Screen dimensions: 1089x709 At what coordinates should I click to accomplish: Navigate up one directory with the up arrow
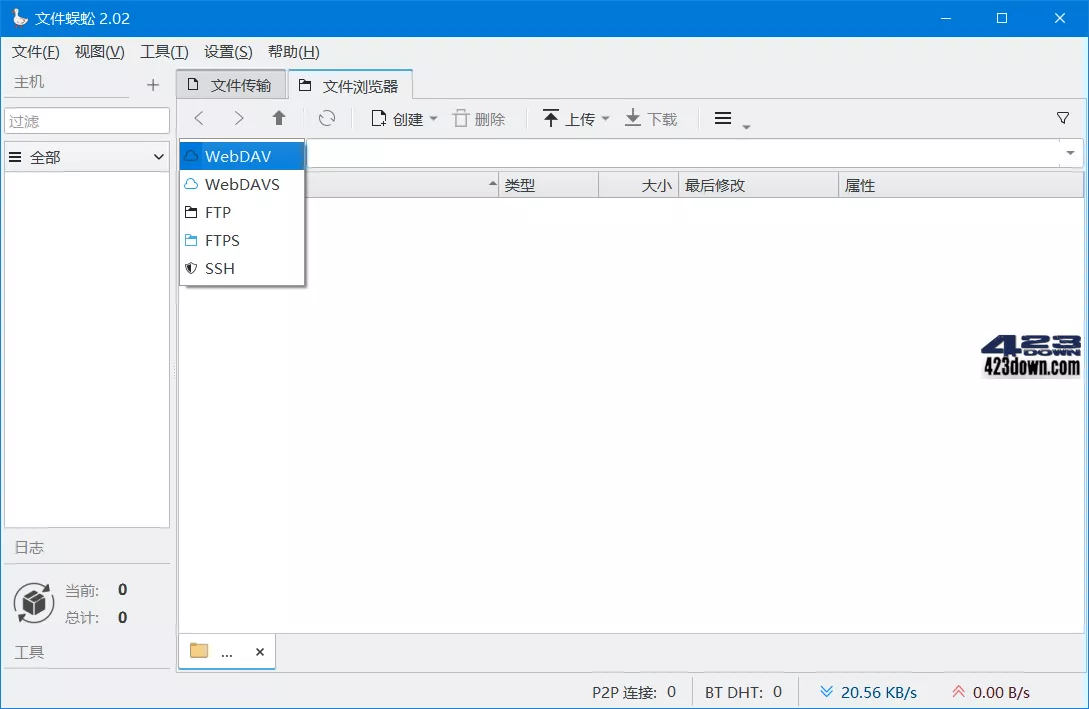tap(279, 118)
